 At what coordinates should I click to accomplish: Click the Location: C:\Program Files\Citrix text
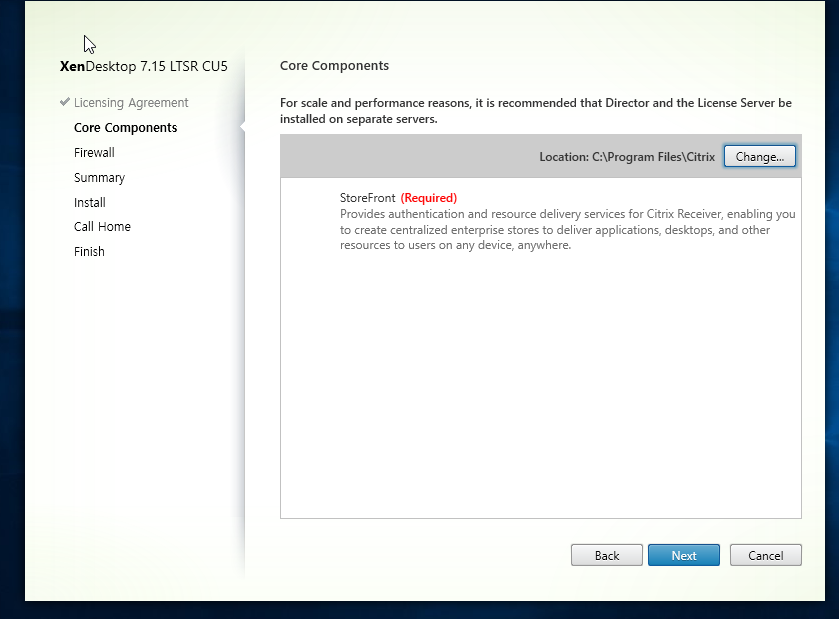point(627,157)
